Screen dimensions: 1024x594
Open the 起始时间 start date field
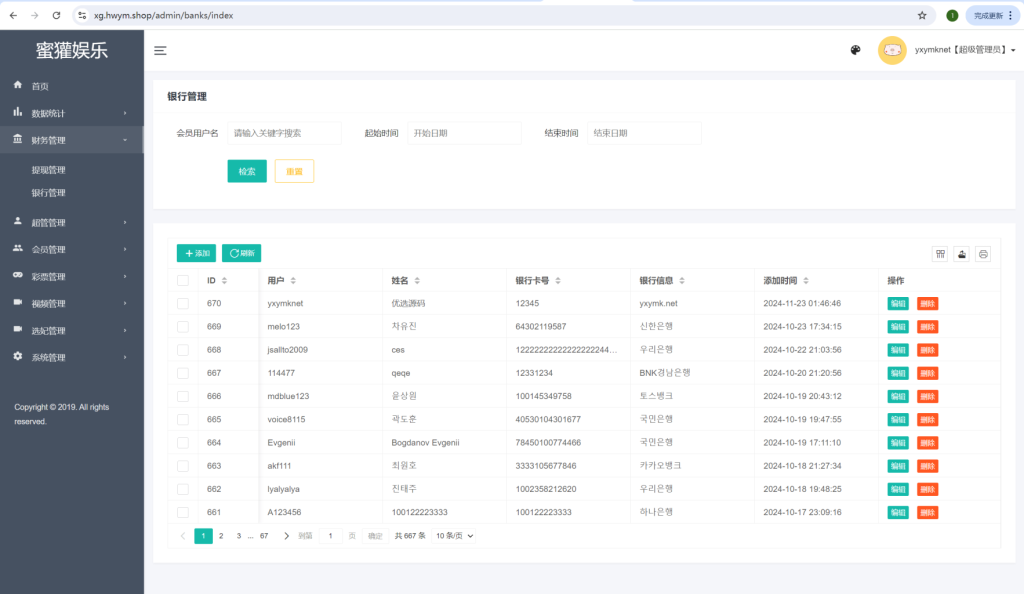pos(464,133)
